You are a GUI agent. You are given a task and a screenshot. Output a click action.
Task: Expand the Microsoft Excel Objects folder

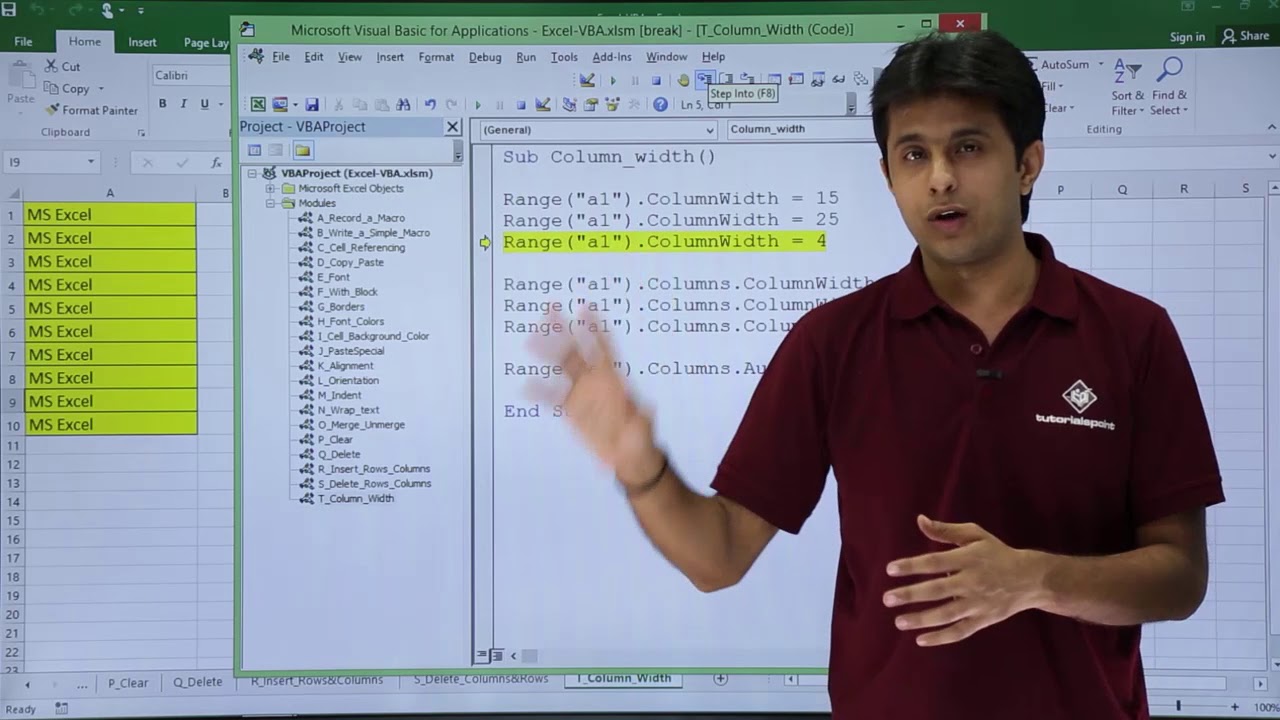pyautogui.click(x=270, y=188)
